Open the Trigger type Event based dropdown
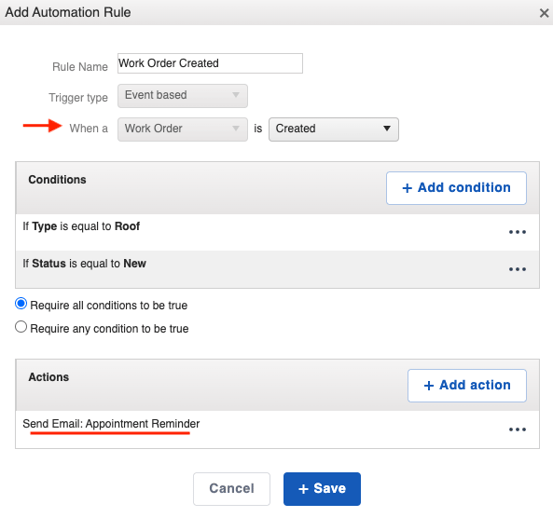This screenshot has height=531, width=553. [182, 96]
